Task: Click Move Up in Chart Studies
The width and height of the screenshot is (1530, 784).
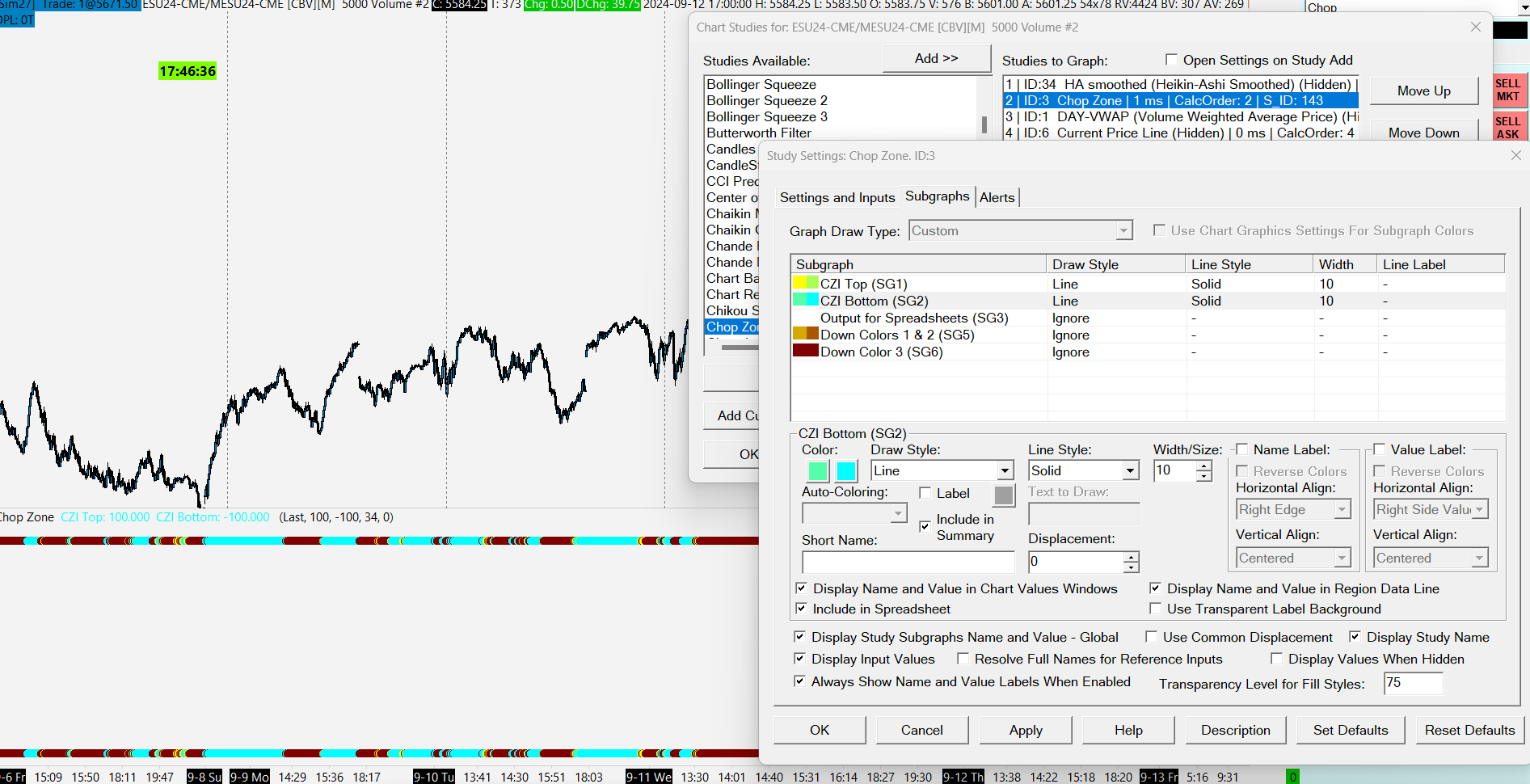Action: click(1424, 91)
